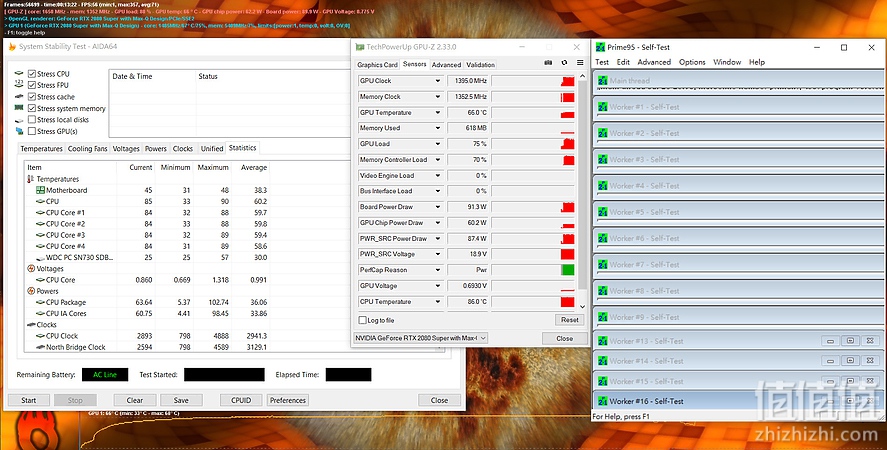Minimize the Worker #14 child window
The height and width of the screenshot is (450, 887).
(830, 361)
